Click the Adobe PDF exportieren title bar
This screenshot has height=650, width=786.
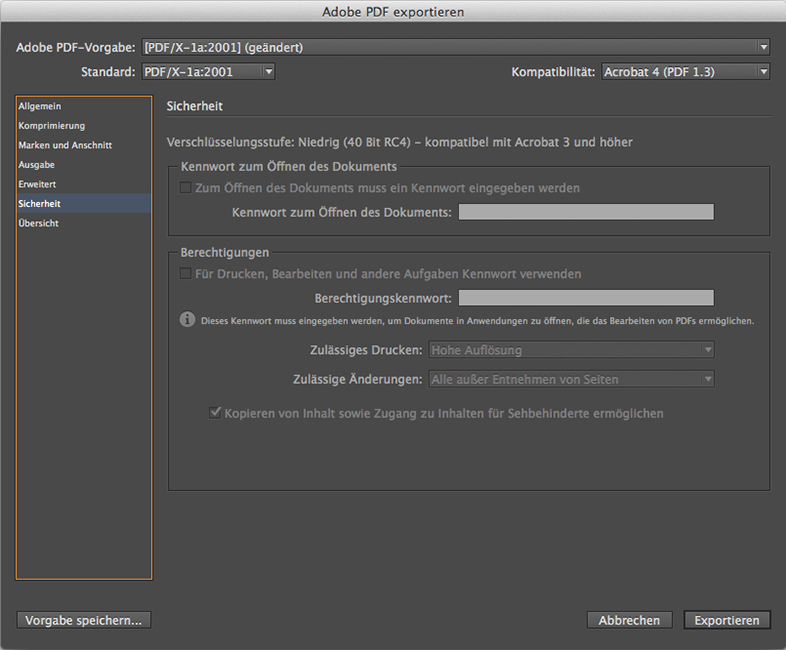pos(393,12)
